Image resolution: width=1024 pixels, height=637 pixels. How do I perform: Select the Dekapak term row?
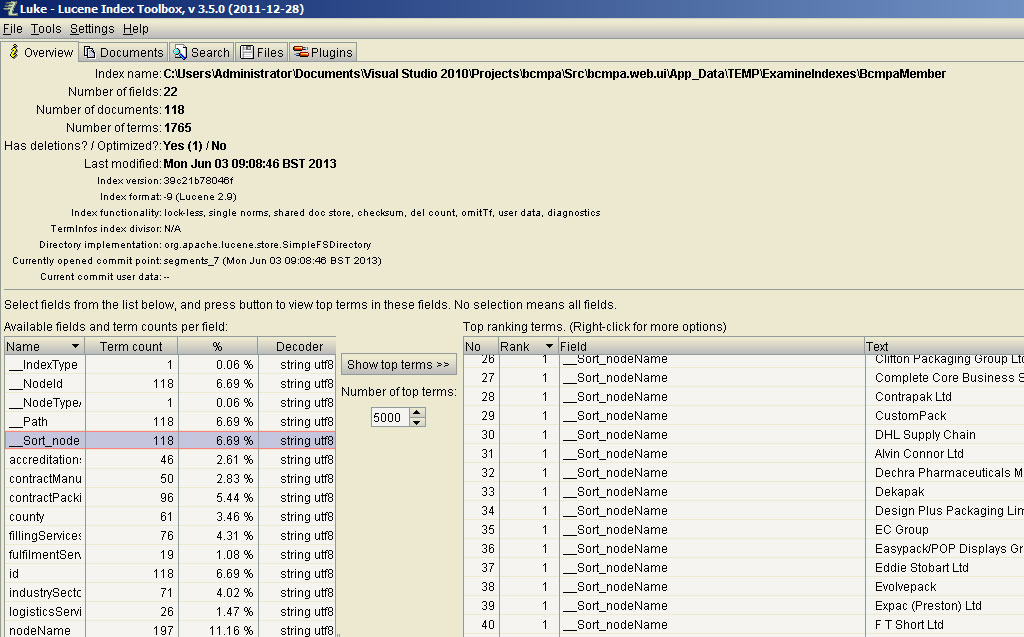point(744,491)
